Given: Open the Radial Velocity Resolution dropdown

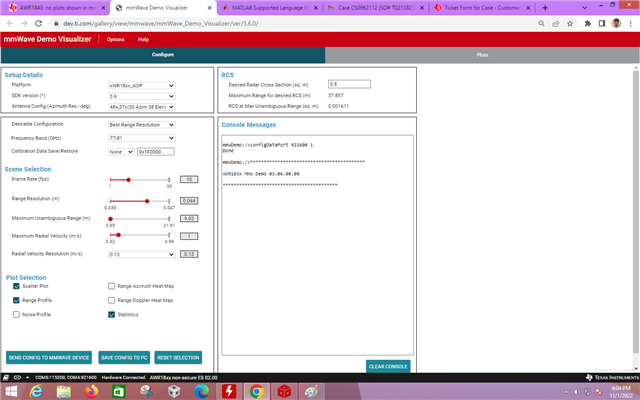Looking at the screenshot, I should pyautogui.click(x=142, y=254).
